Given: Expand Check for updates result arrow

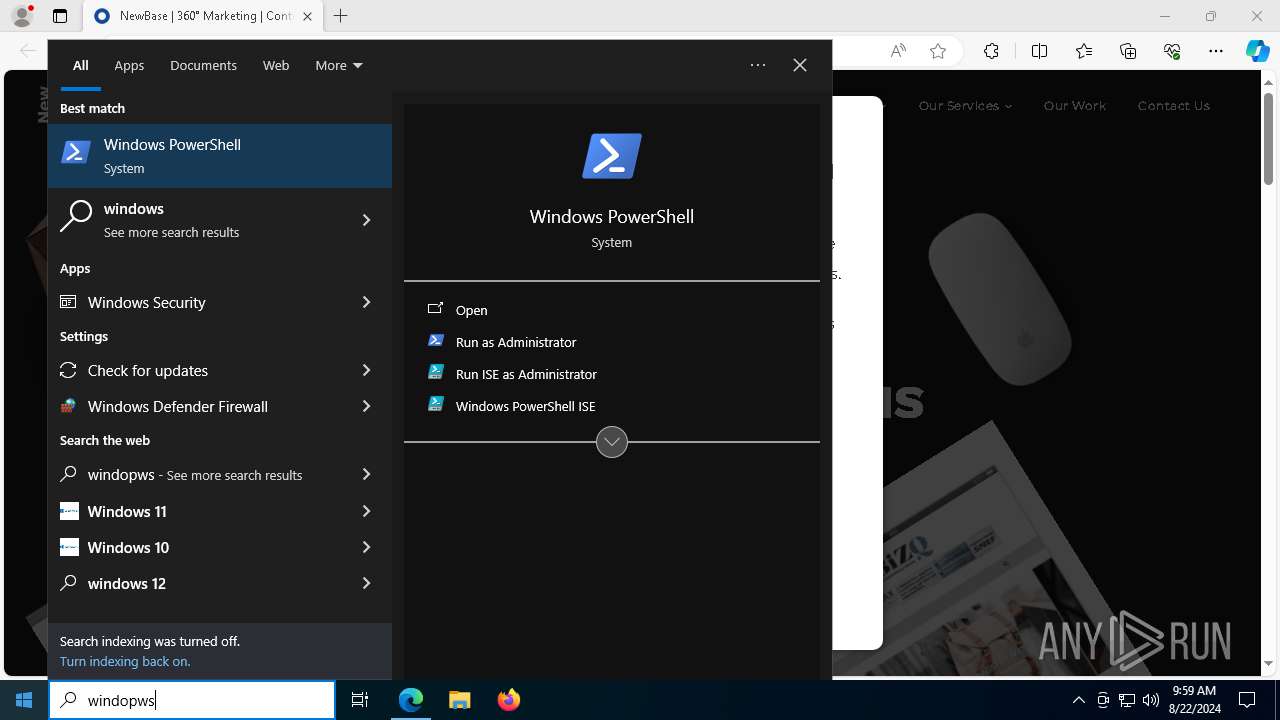Looking at the screenshot, I should coord(366,370).
